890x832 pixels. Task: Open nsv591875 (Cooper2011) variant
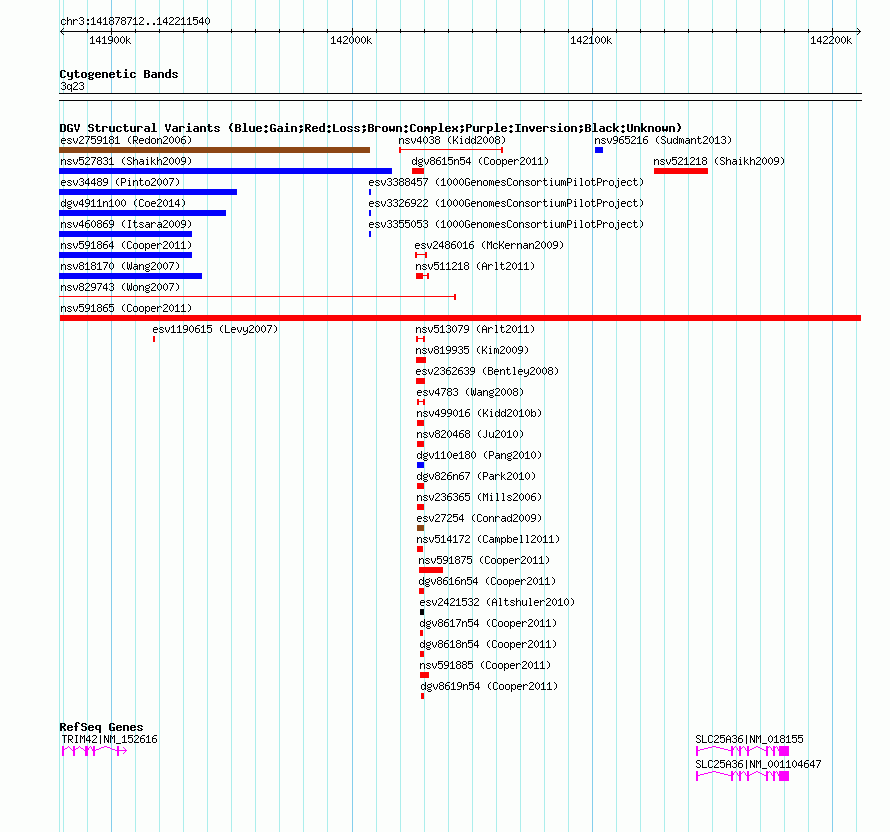[x=484, y=560]
